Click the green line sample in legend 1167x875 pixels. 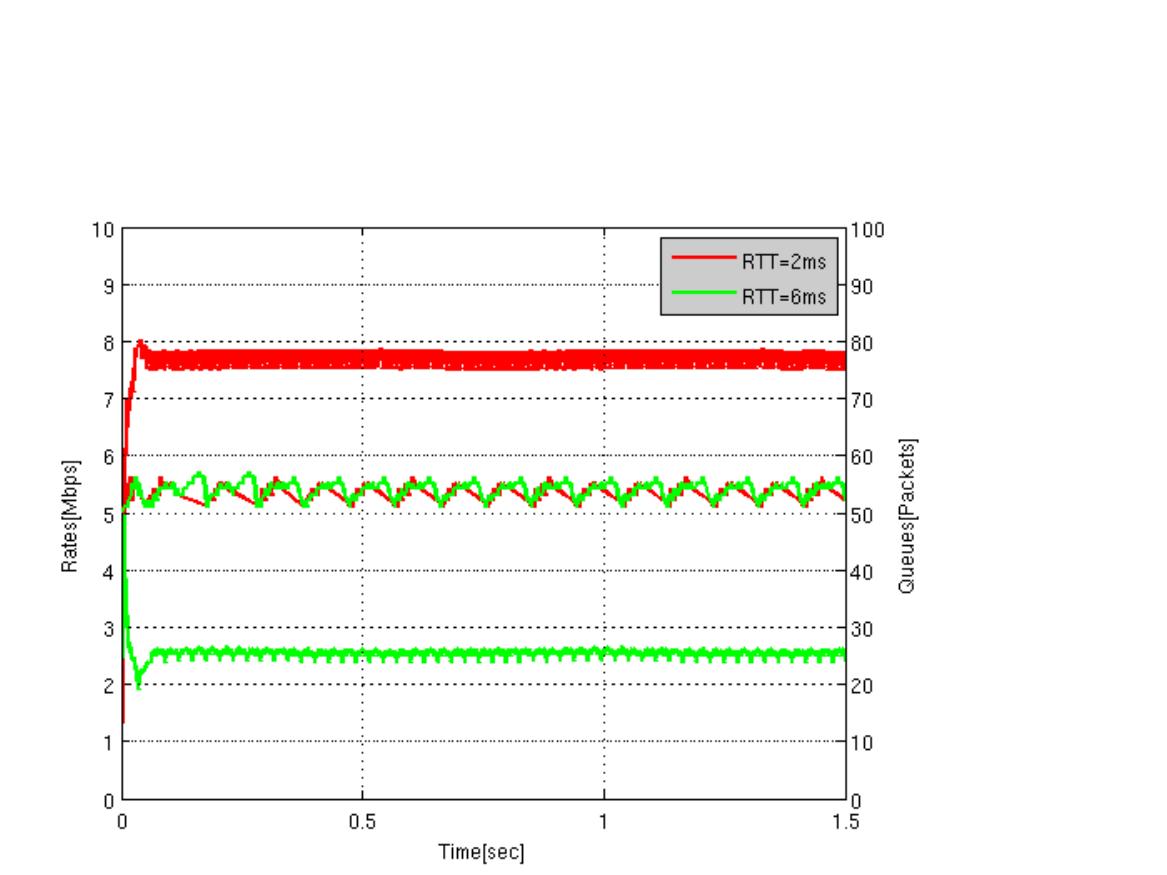[704, 293]
